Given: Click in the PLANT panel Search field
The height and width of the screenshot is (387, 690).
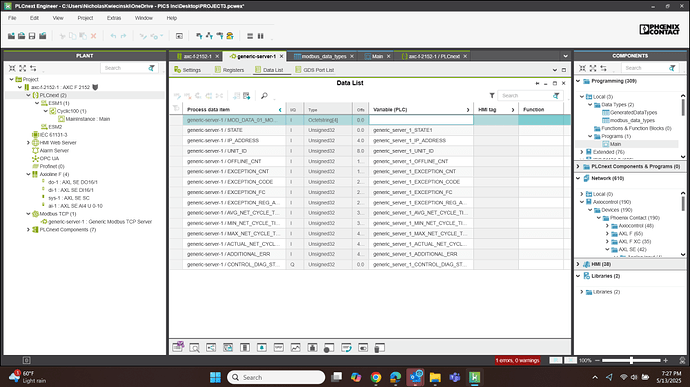Looking at the screenshot, I should tap(124, 68).
